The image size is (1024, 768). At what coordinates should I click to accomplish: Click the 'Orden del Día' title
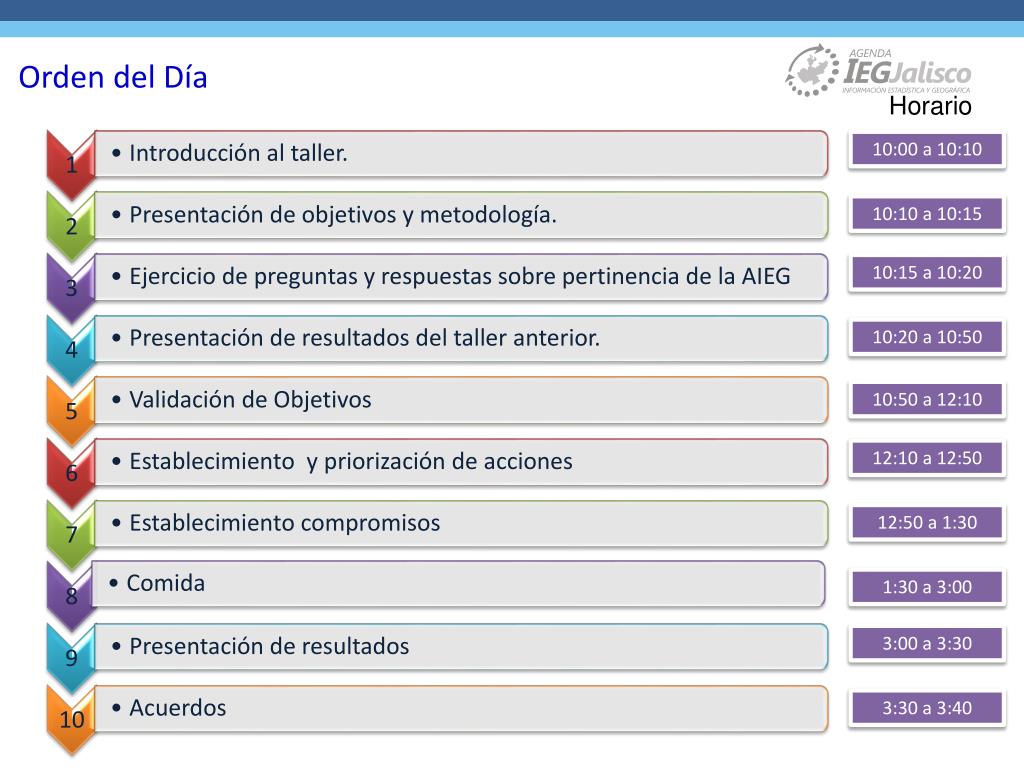[x=113, y=77]
